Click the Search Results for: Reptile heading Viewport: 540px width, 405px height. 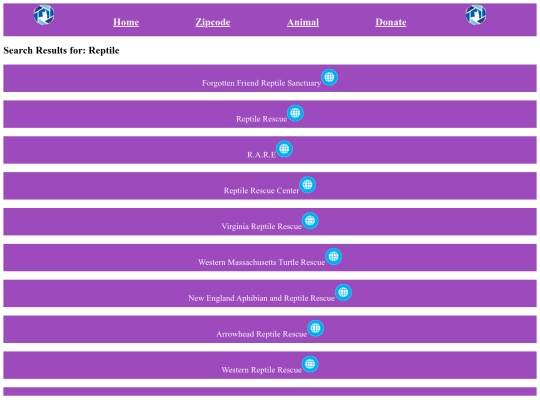(x=61, y=50)
